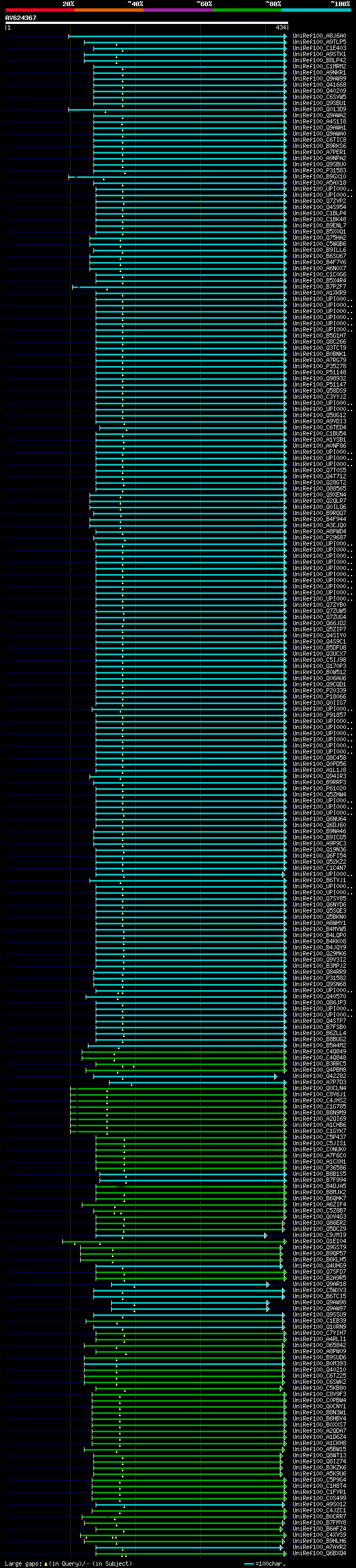Select hit UniRef100_C5P437
Screen dimensions: 356x1568
tap(319, 1137)
